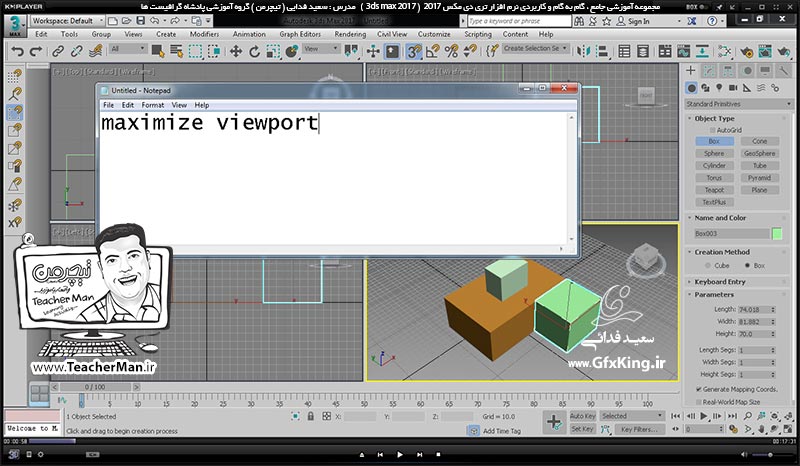Screen dimensions: 800x466
Task: Toggle the Spinner Snap button
Action: [470, 51]
